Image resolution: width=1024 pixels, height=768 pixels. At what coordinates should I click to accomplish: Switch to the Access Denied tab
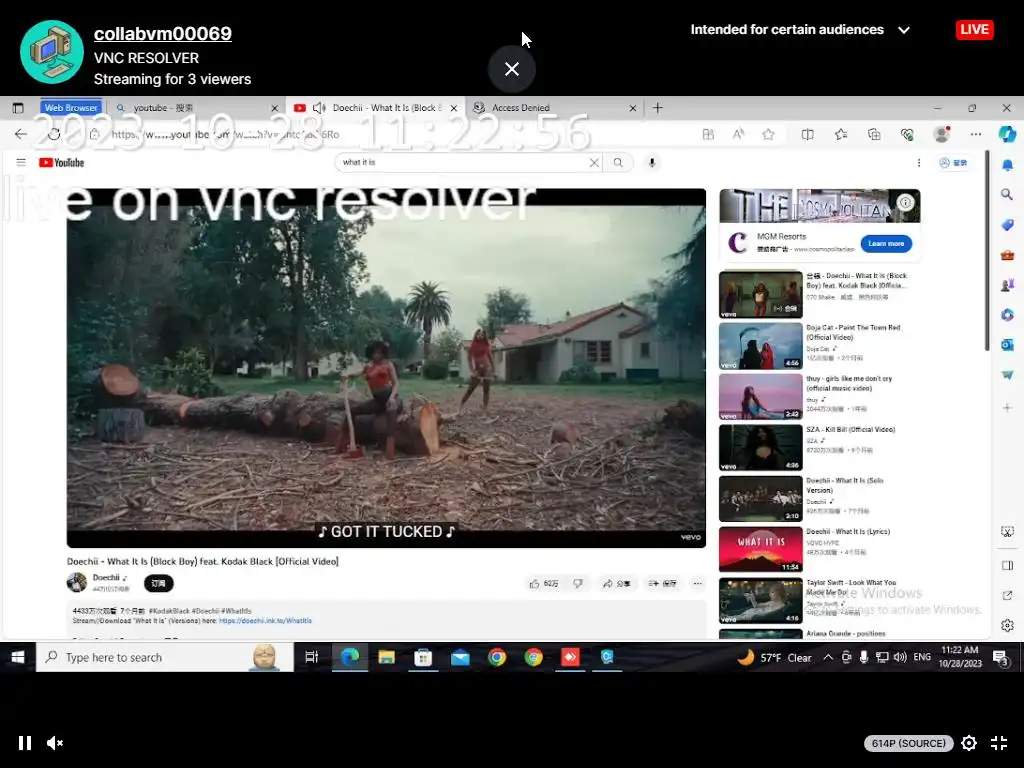pos(555,108)
